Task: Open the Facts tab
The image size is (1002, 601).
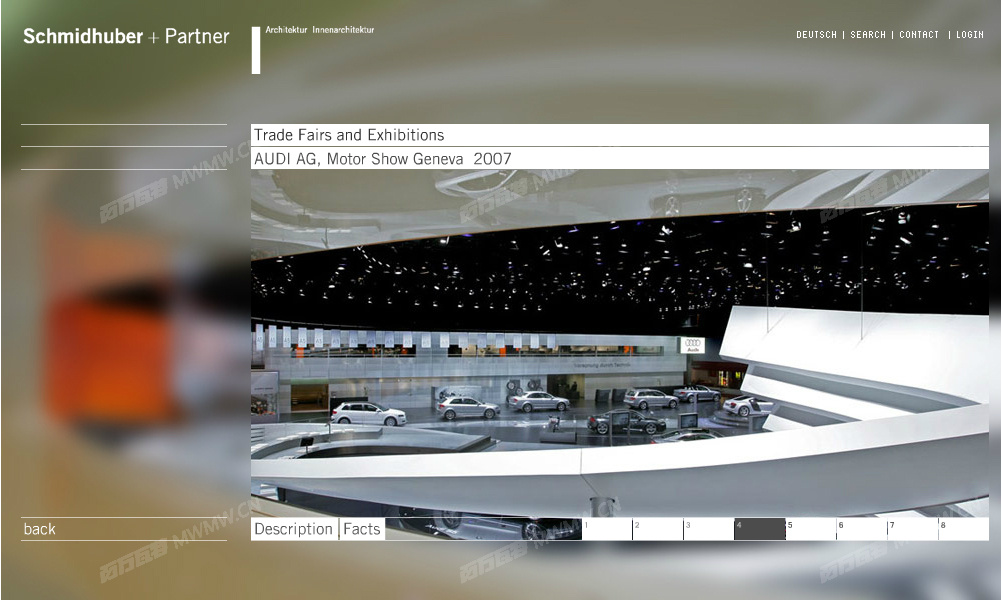Action: (362, 529)
